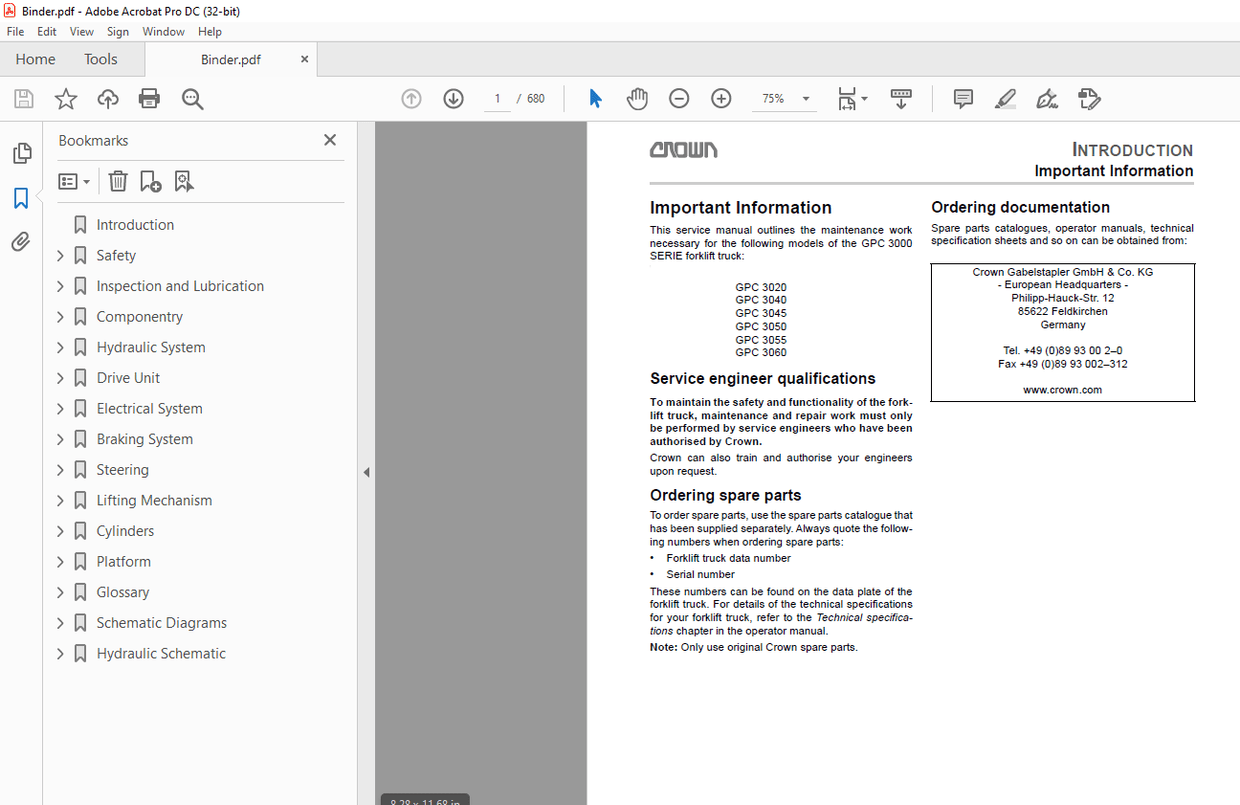The height and width of the screenshot is (805, 1240).
Task: Select the Highlight Text tool
Action: click(x=1005, y=98)
